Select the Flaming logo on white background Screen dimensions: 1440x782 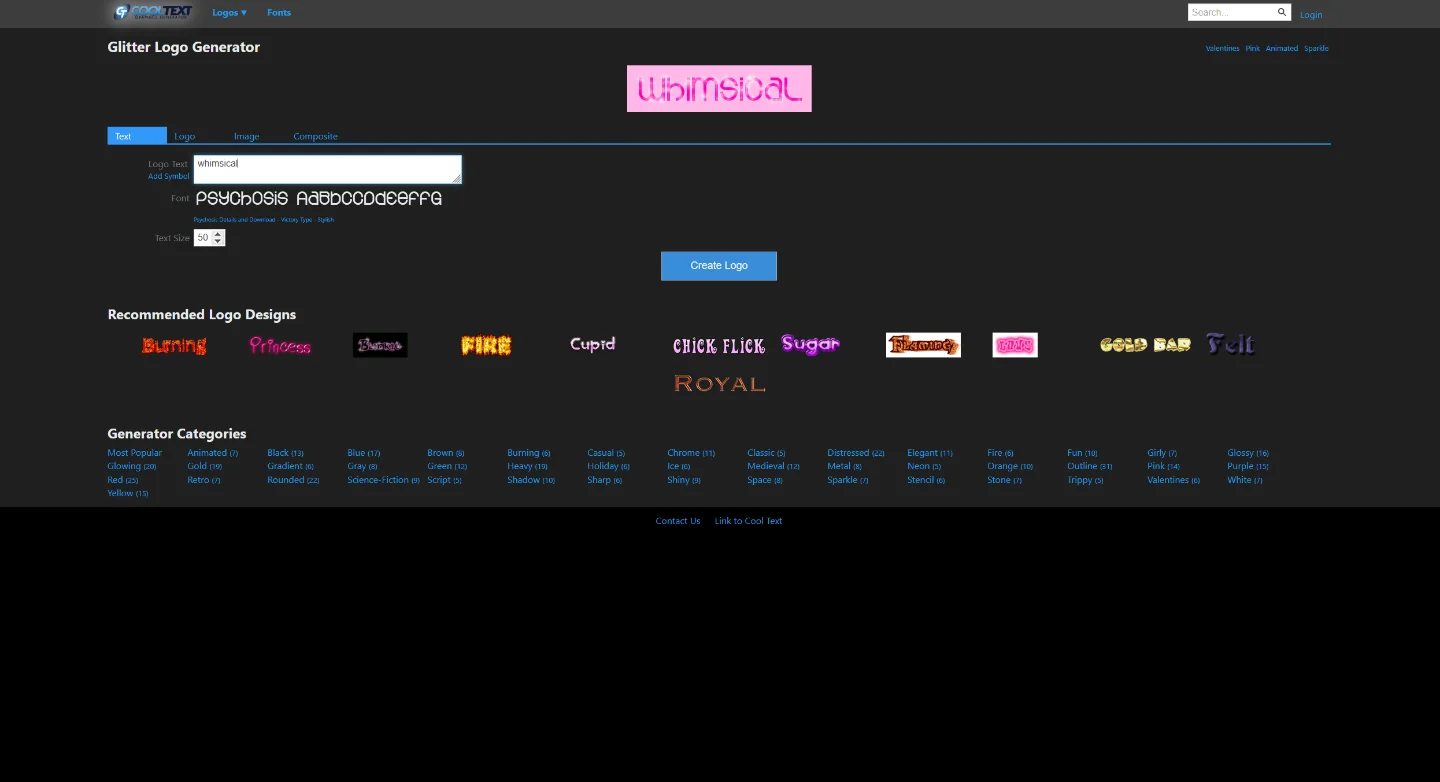pos(923,345)
